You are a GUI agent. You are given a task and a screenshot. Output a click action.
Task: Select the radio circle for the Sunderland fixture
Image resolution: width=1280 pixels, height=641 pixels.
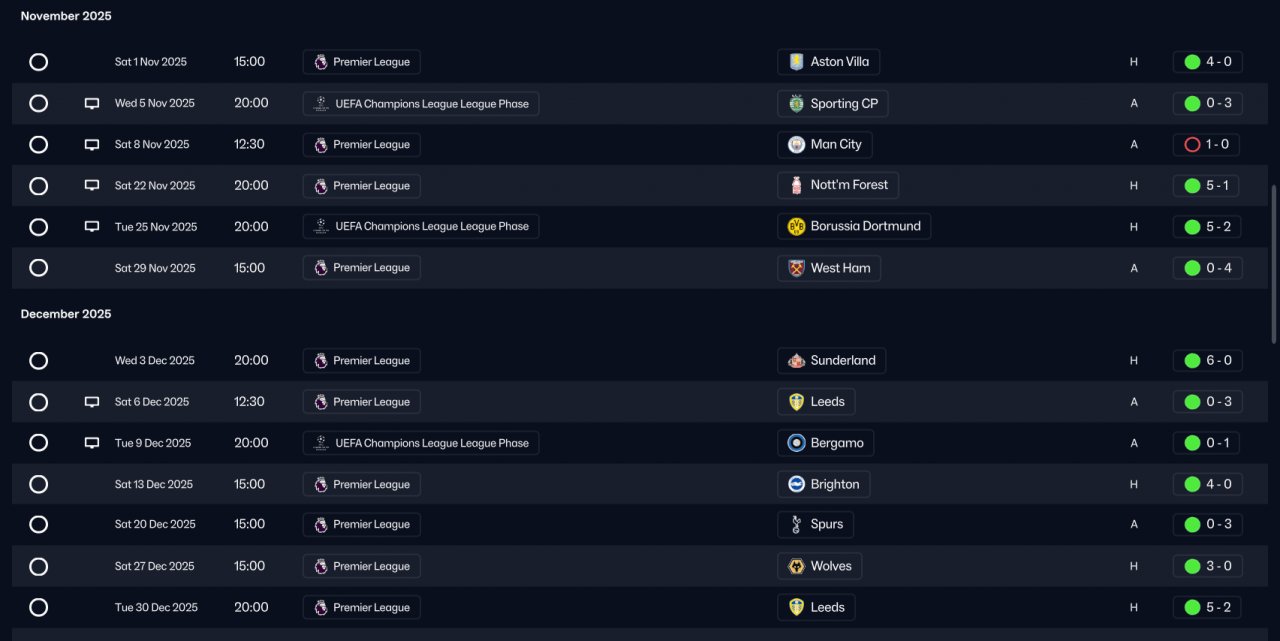tap(38, 361)
